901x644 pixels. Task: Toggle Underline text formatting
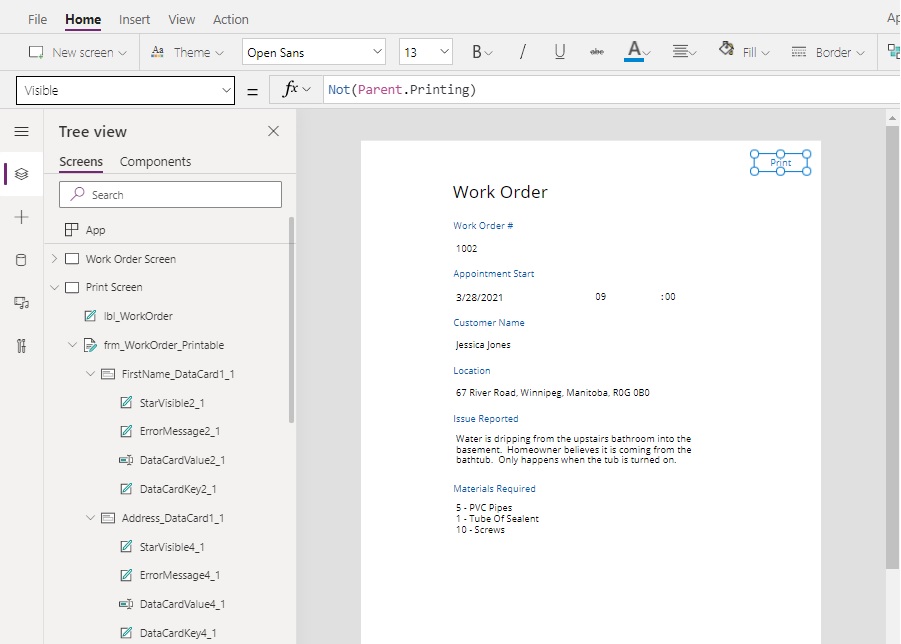(560, 52)
